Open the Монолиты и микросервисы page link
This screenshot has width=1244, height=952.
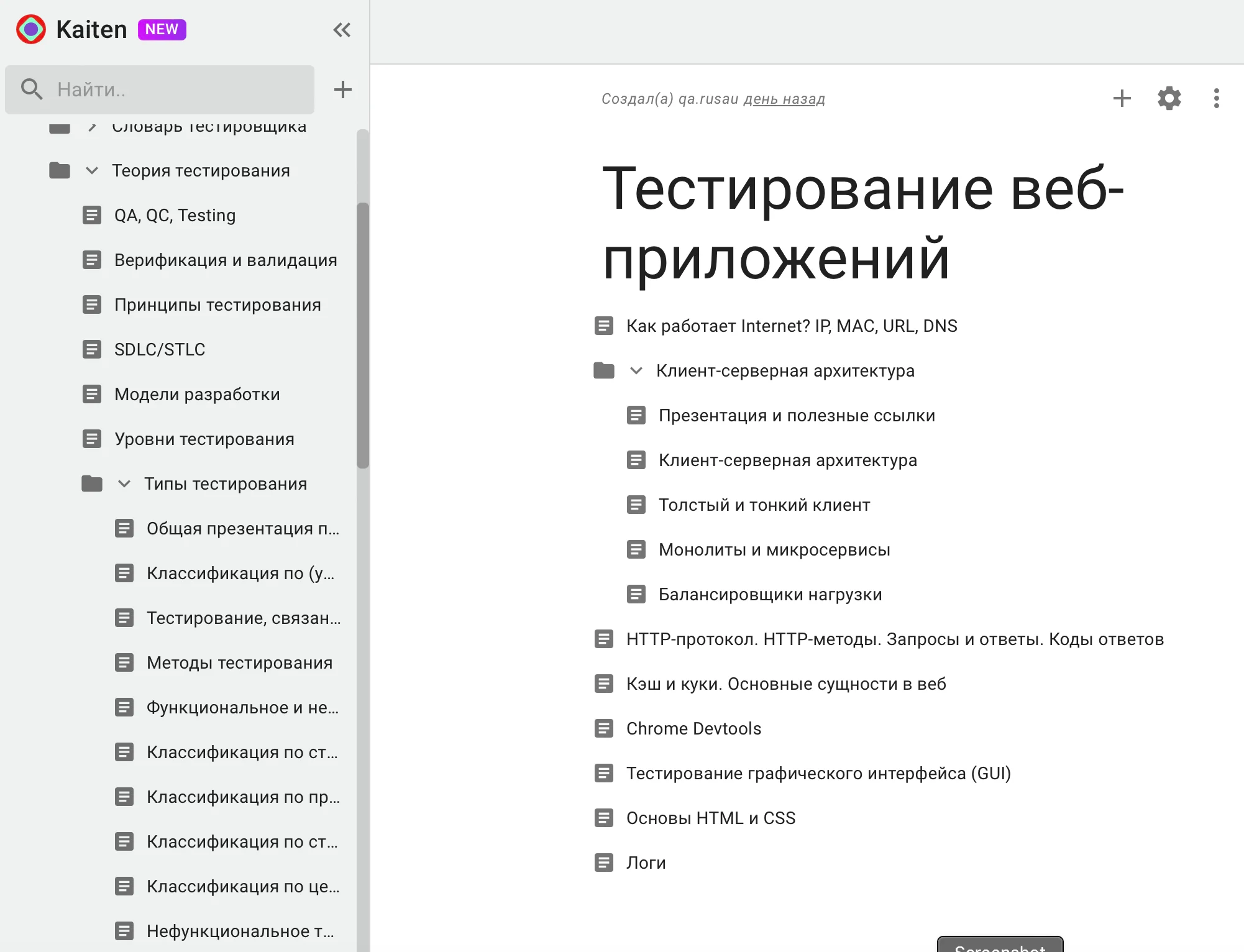pos(774,549)
